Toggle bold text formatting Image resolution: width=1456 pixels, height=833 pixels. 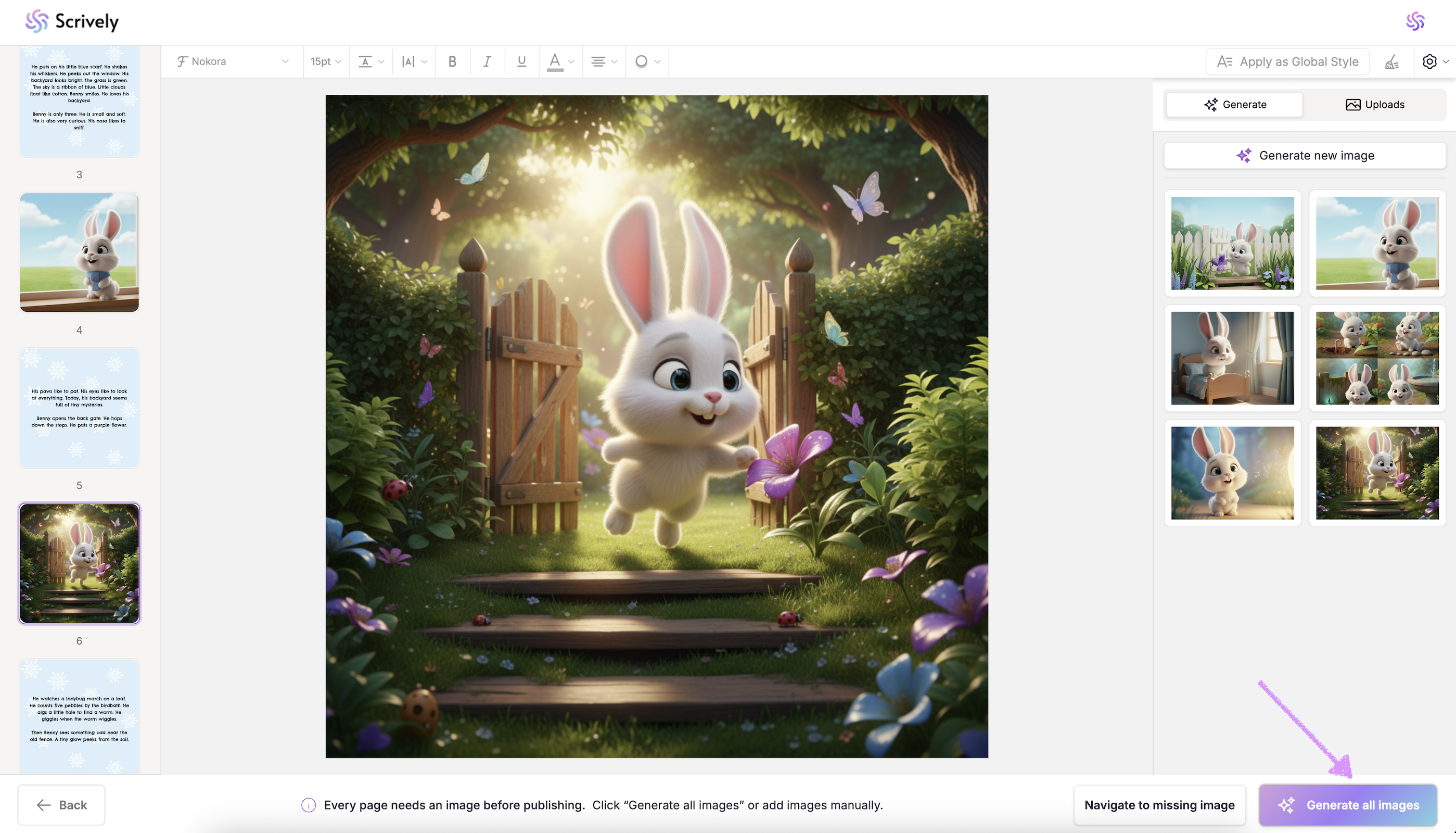click(x=452, y=61)
